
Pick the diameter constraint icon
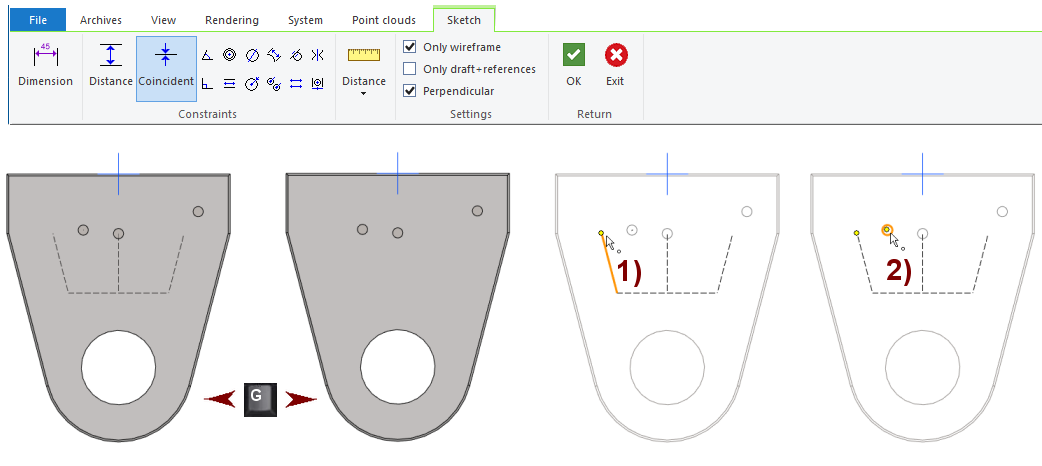click(x=251, y=56)
